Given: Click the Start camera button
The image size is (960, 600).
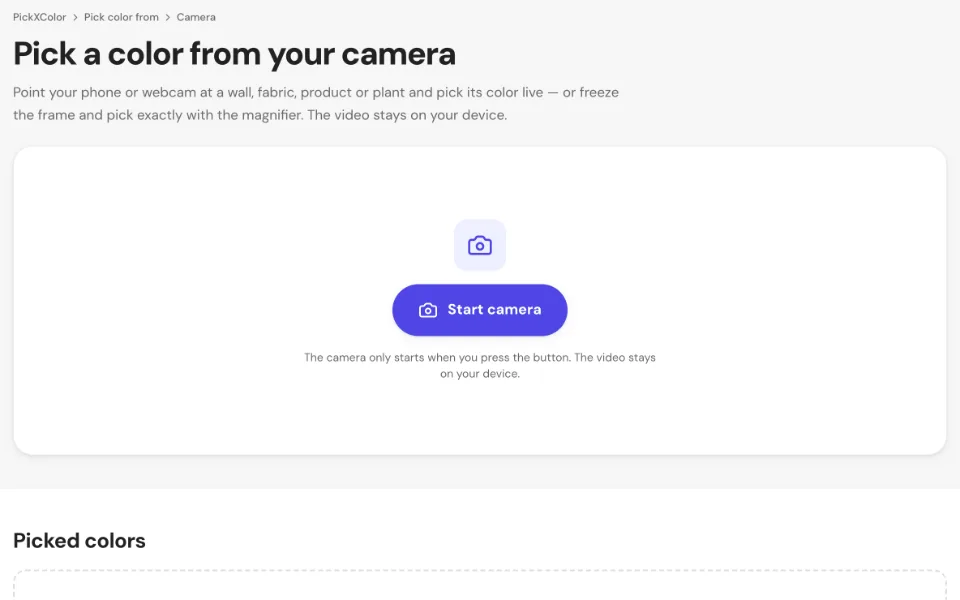Looking at the screenshot, I should point(479,310).
